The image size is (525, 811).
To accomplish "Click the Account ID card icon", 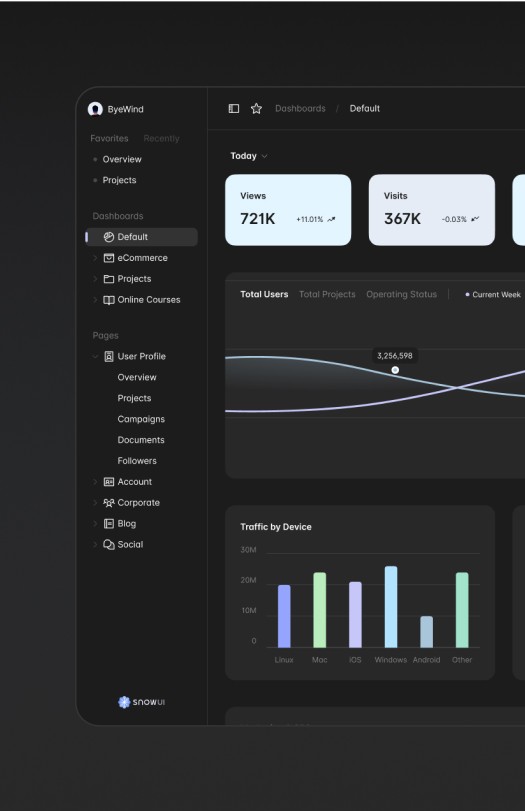I will [x=109, y=482].
